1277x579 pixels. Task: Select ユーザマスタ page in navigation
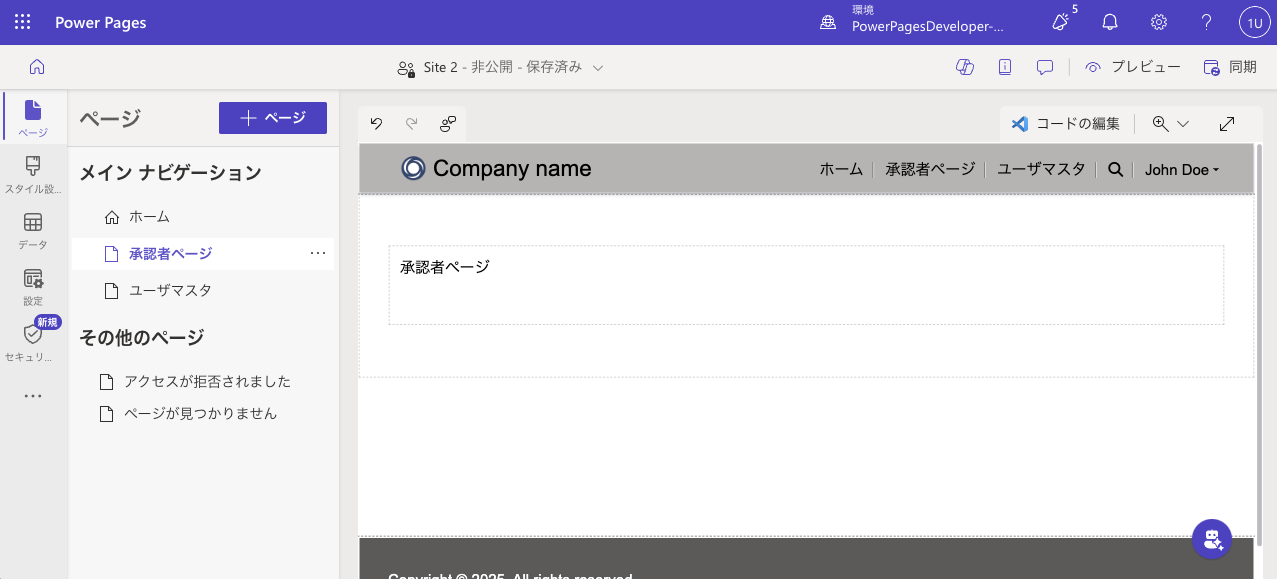pyautogui.click(x=170, y=291)
